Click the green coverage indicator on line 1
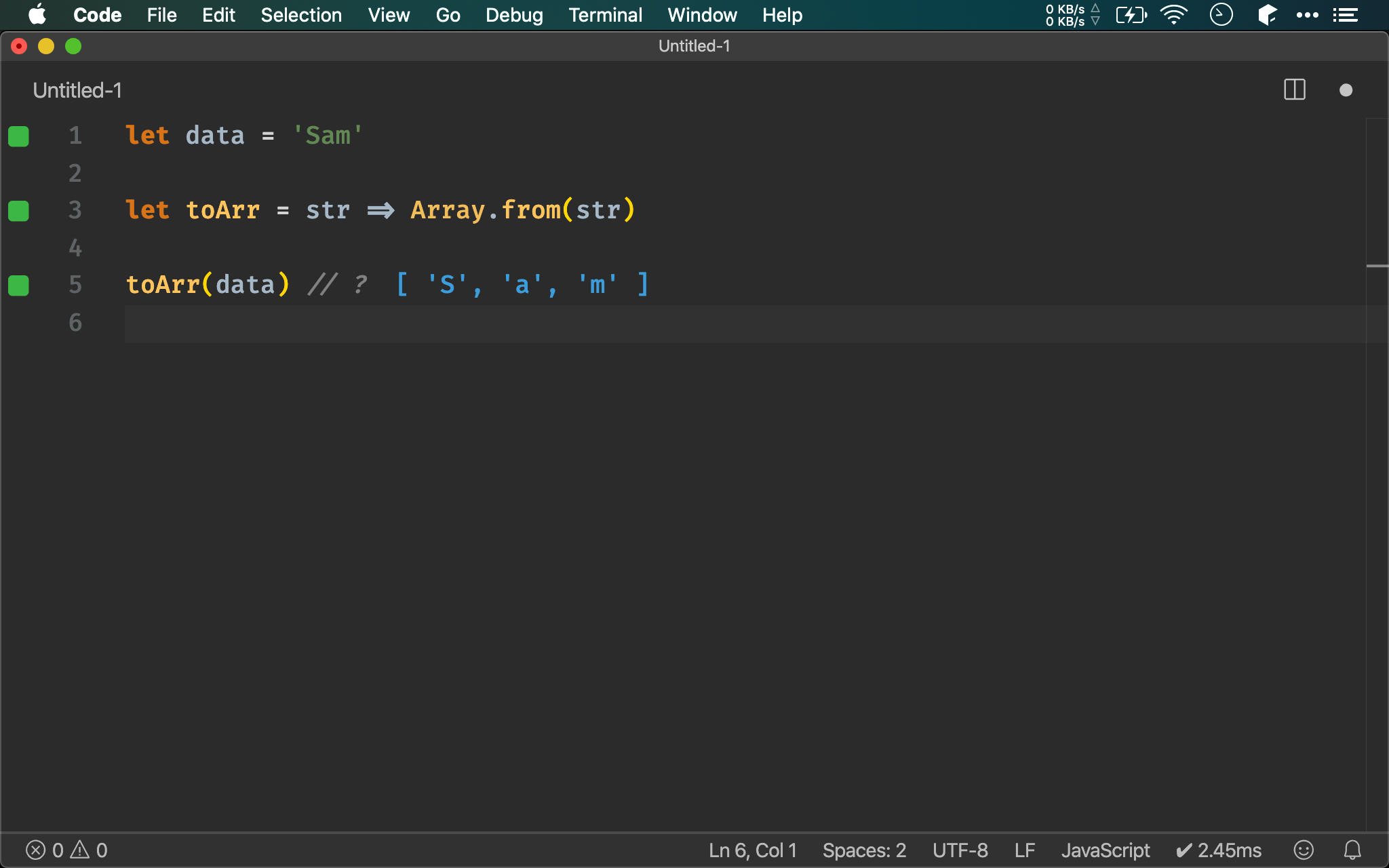 click(19, 136)
